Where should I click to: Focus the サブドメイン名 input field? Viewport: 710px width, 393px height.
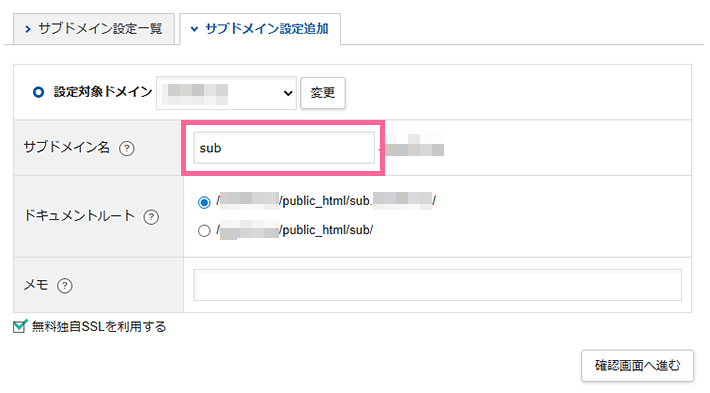[x=284, y=148]
